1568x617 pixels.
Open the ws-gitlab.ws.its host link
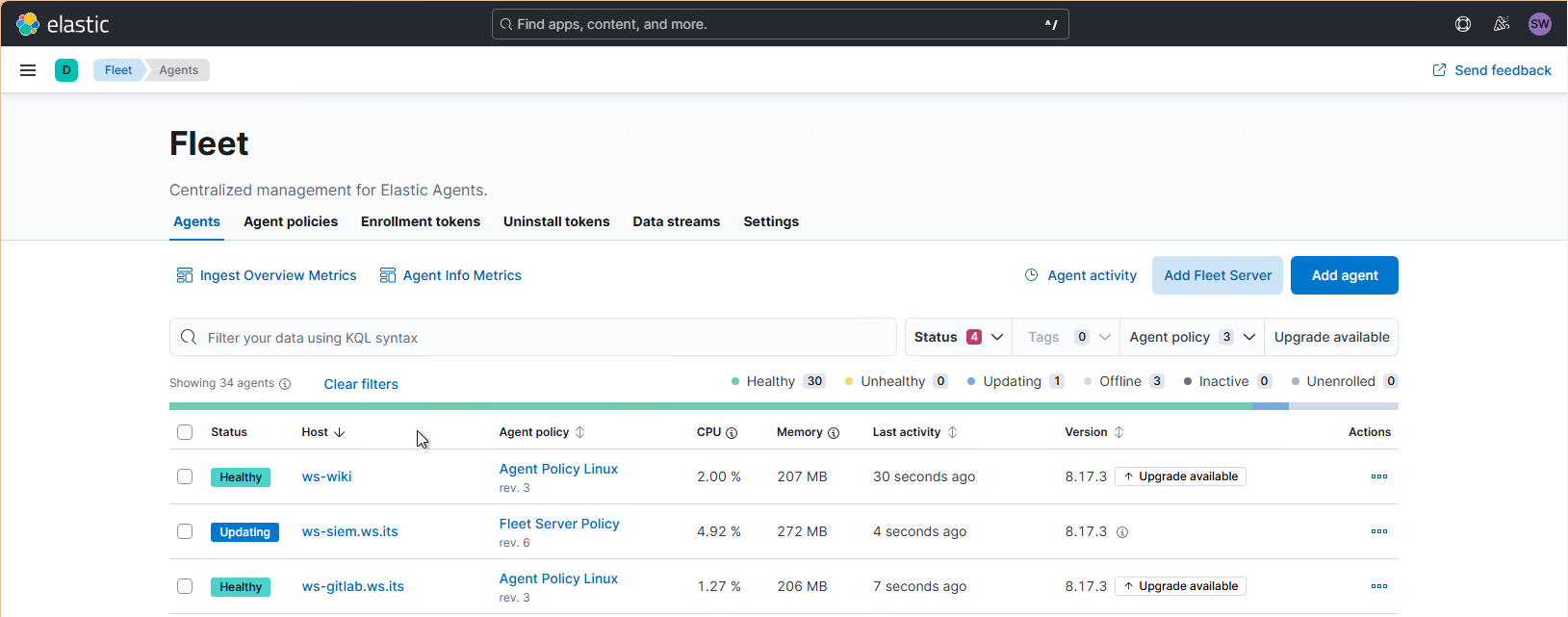click(353, 586)
